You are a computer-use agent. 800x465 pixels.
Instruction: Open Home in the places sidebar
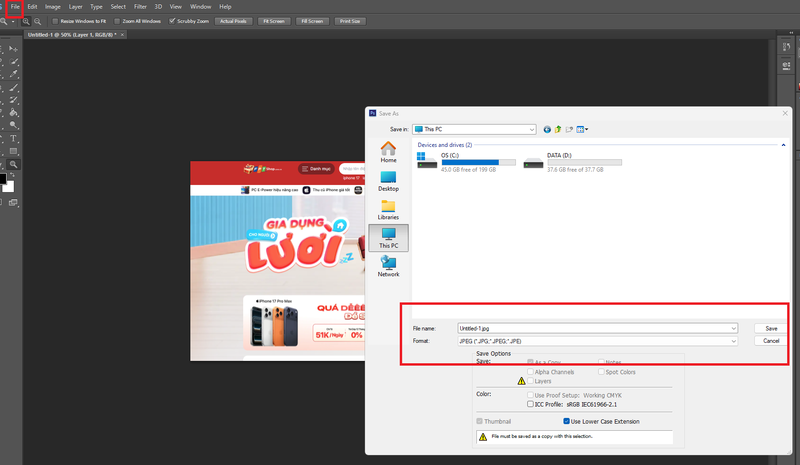(x=388, y=152)
